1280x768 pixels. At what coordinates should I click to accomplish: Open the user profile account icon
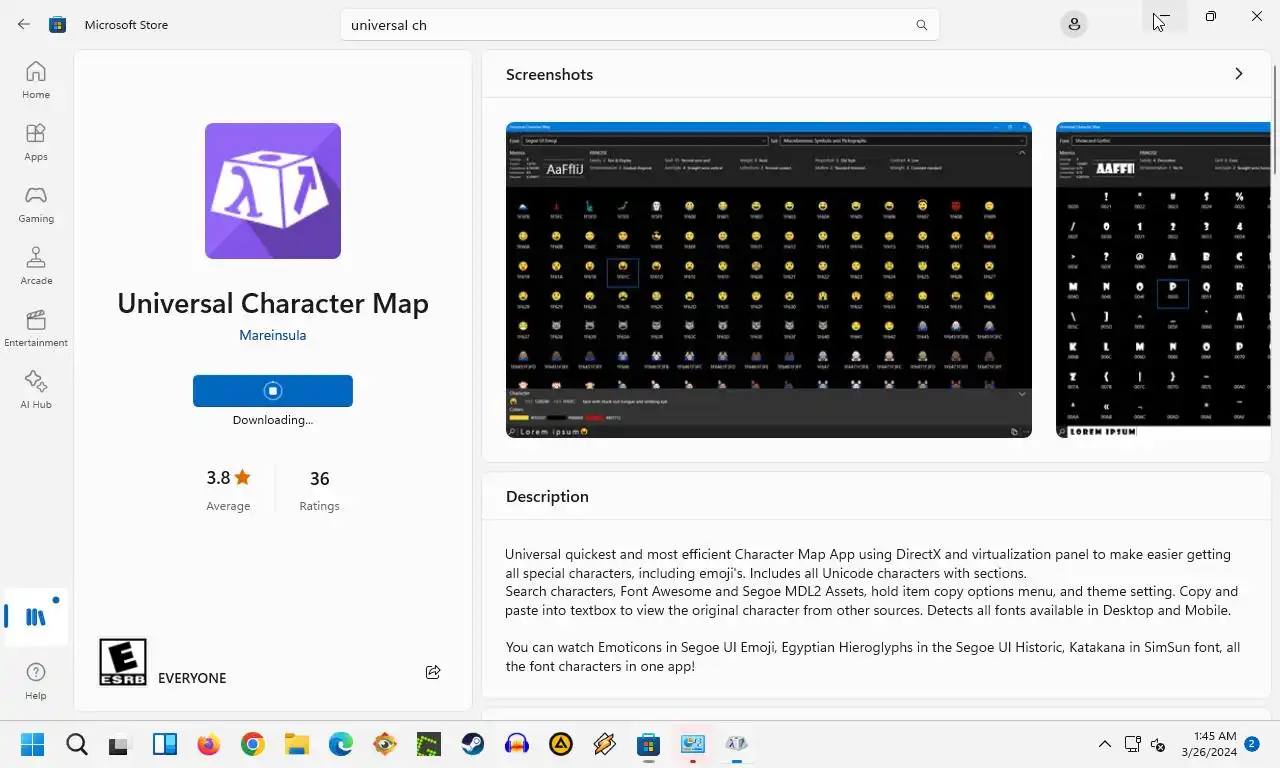tap(1074, 24)
